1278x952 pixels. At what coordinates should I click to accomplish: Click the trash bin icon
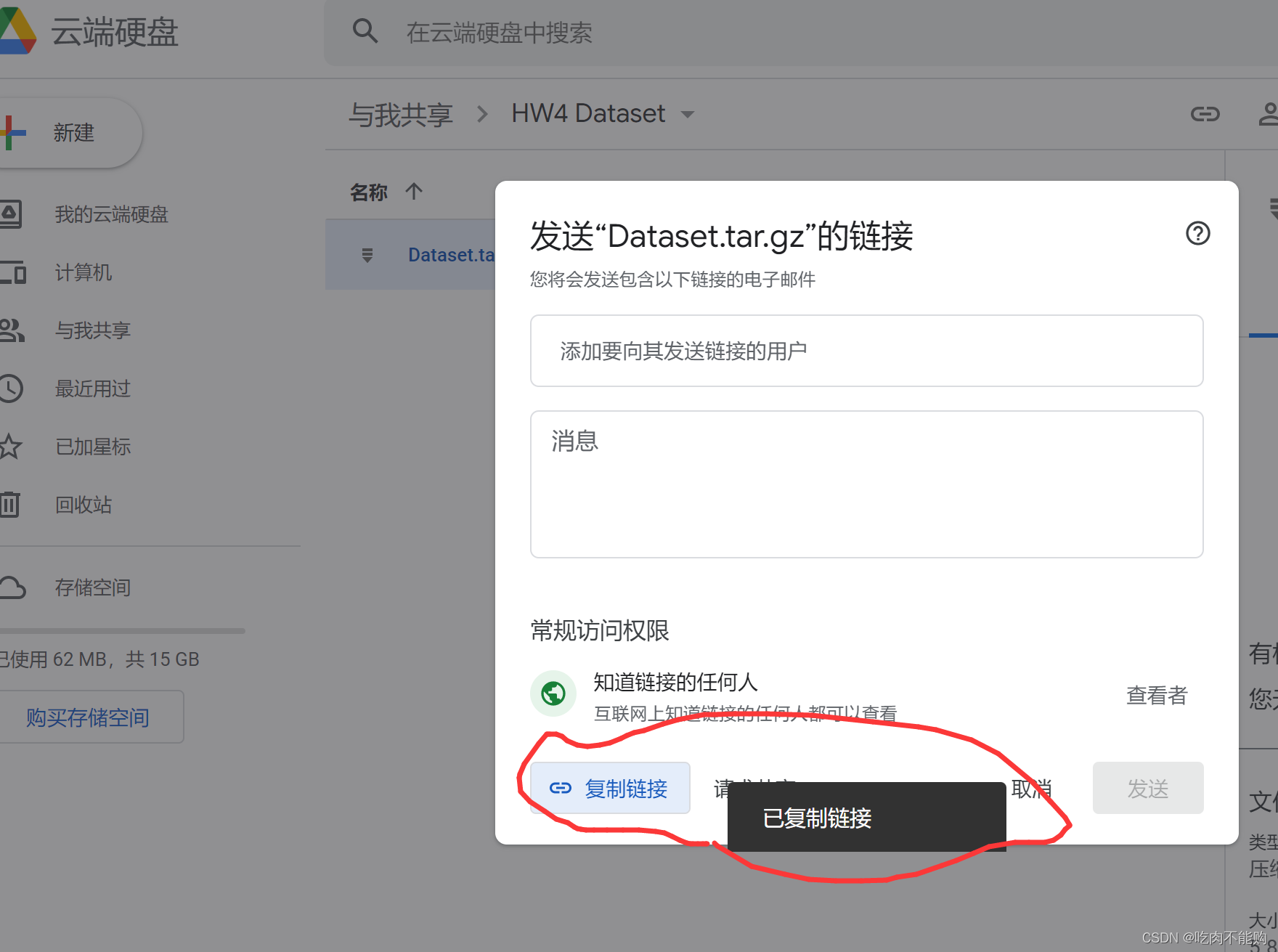10,504
